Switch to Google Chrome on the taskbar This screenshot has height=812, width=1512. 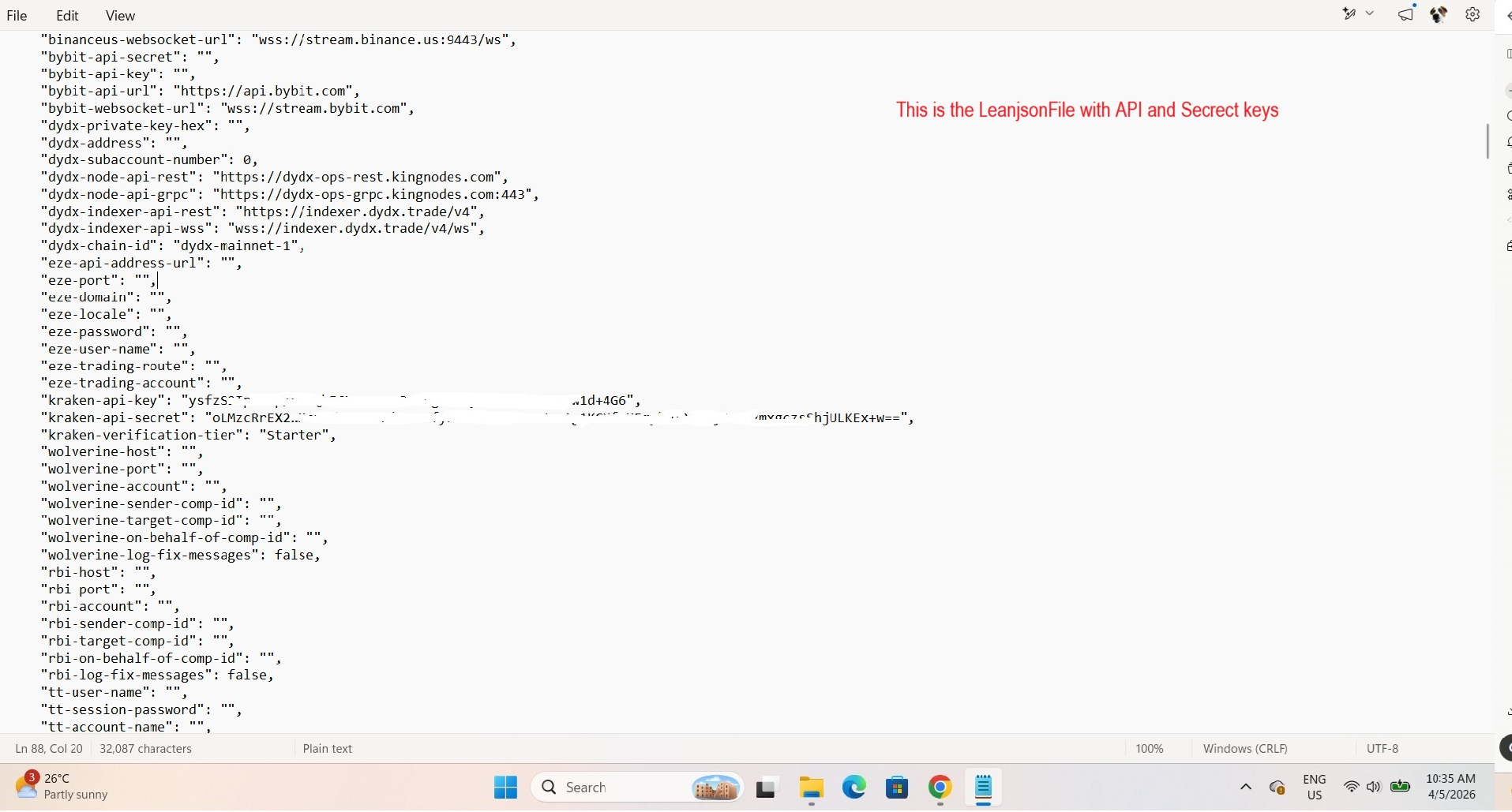pos(940,788)
